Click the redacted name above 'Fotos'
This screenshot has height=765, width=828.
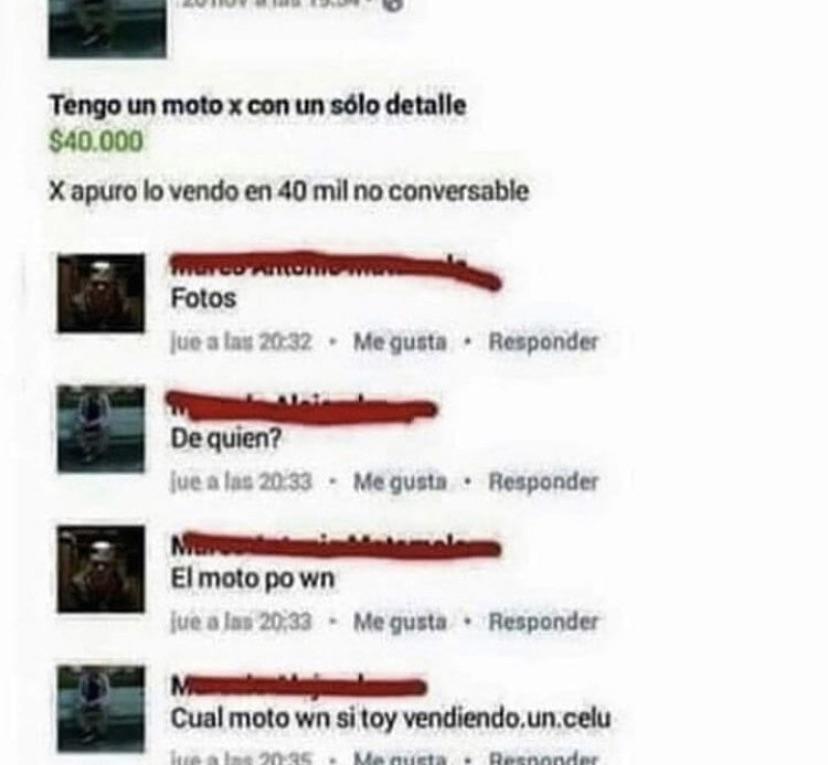[335, 270]
